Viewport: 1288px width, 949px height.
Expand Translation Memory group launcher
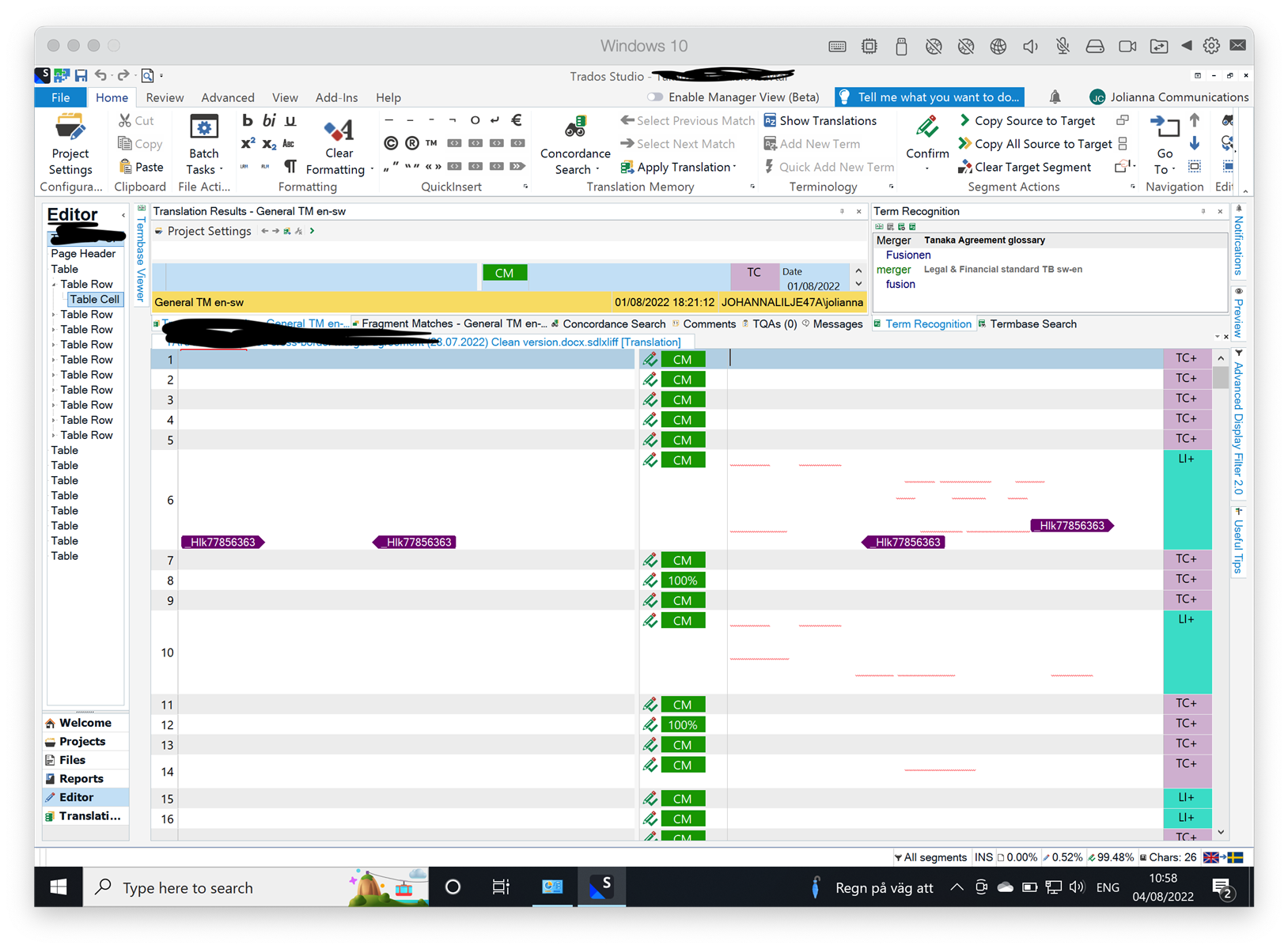pos(752,187)
